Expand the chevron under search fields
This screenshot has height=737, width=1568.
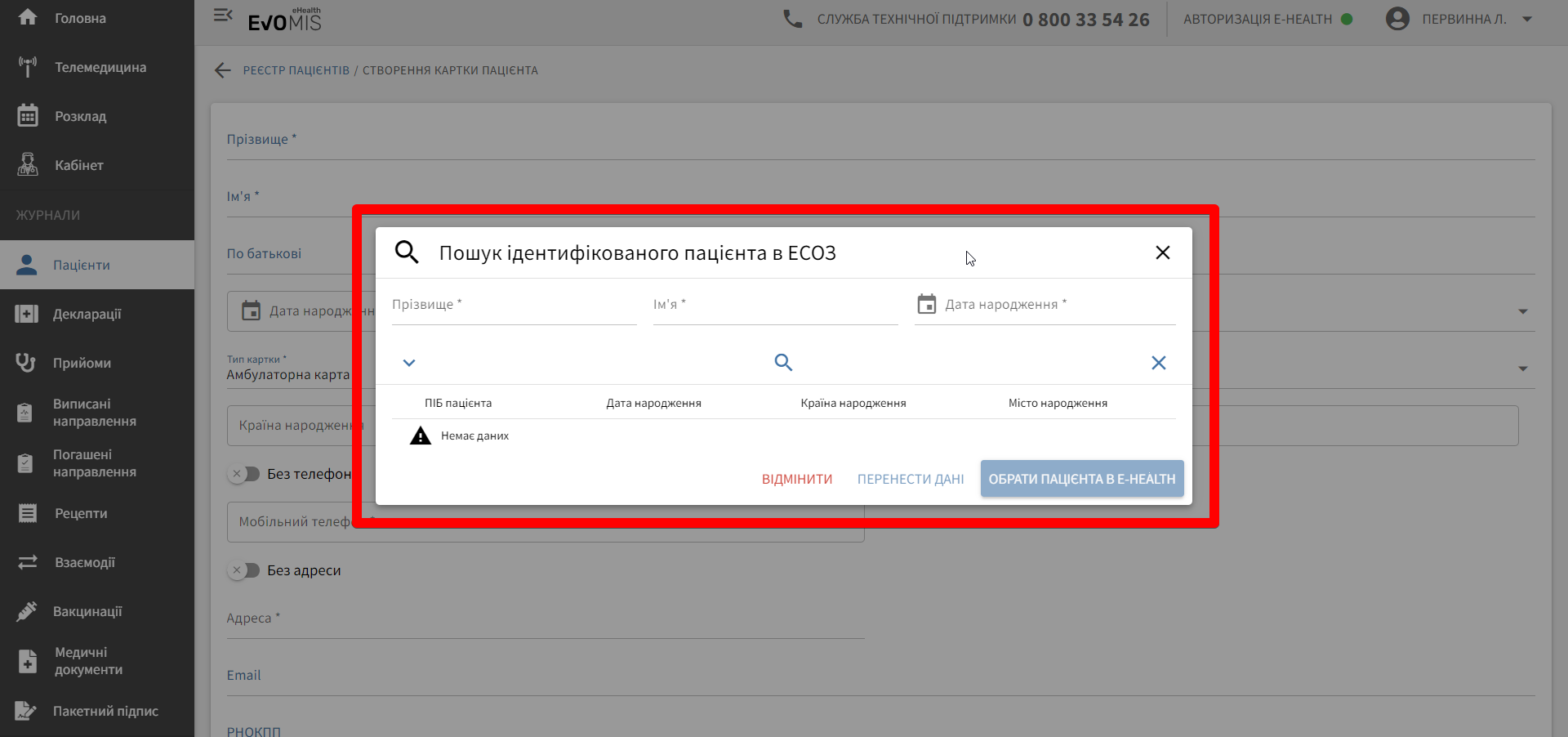[408, 363]
